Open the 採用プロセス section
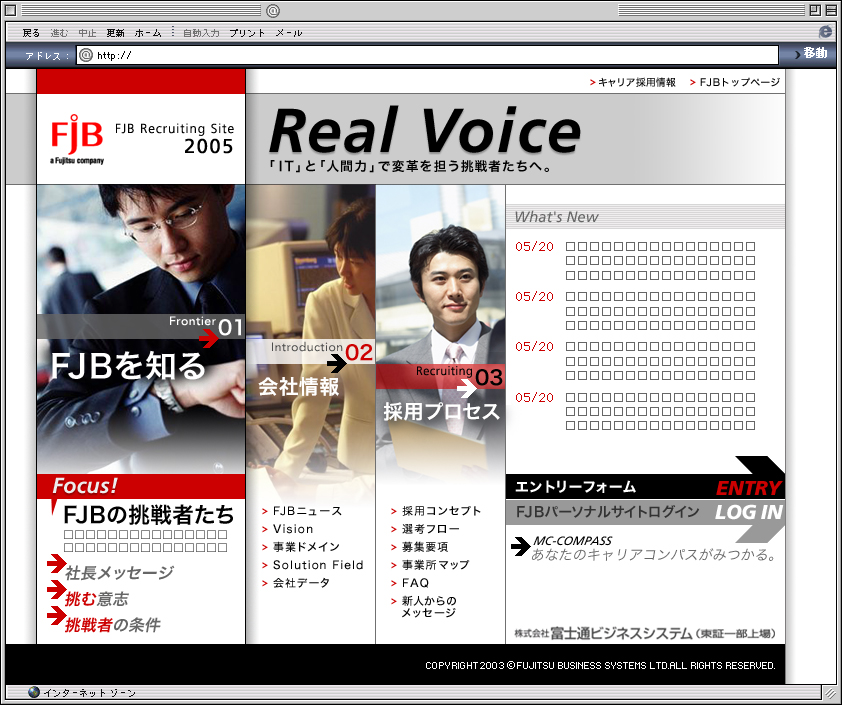The height and width of the screenshot is (705, 842). pyautogui.click(x=441, y=412)
